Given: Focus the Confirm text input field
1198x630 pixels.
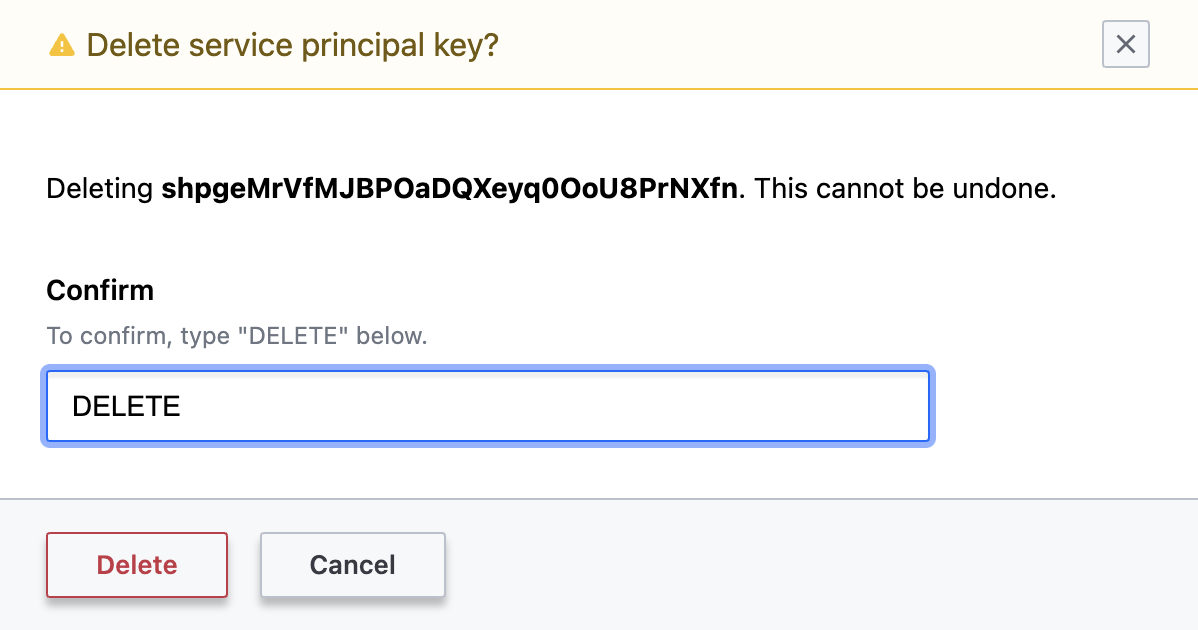Looking at the screenshot, I should [x=488, y=406].
